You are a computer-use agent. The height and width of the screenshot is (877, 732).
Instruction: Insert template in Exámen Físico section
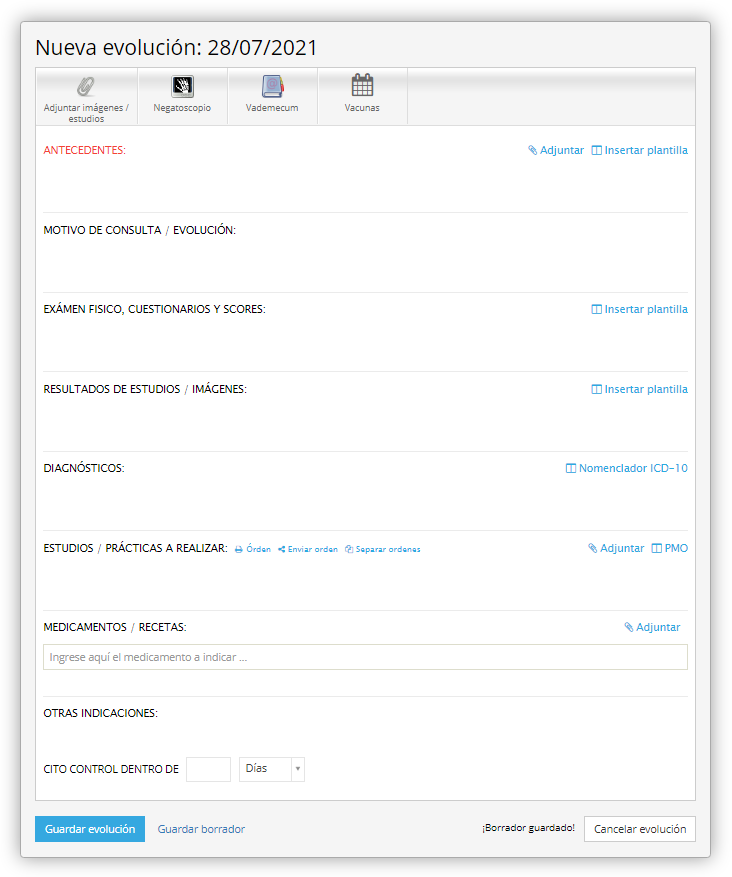640,309
